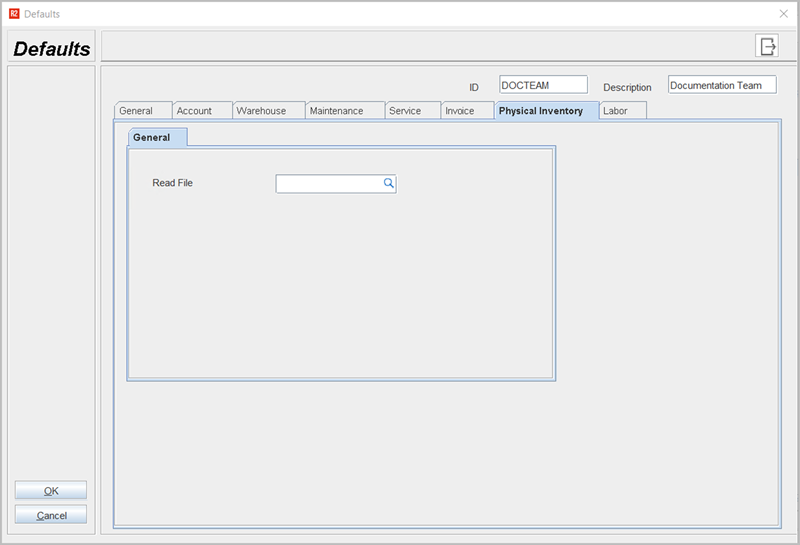Click the exit door icon in top-right toolbar
The height and width of the screenshot is (545, 800).
pos(767,46)
